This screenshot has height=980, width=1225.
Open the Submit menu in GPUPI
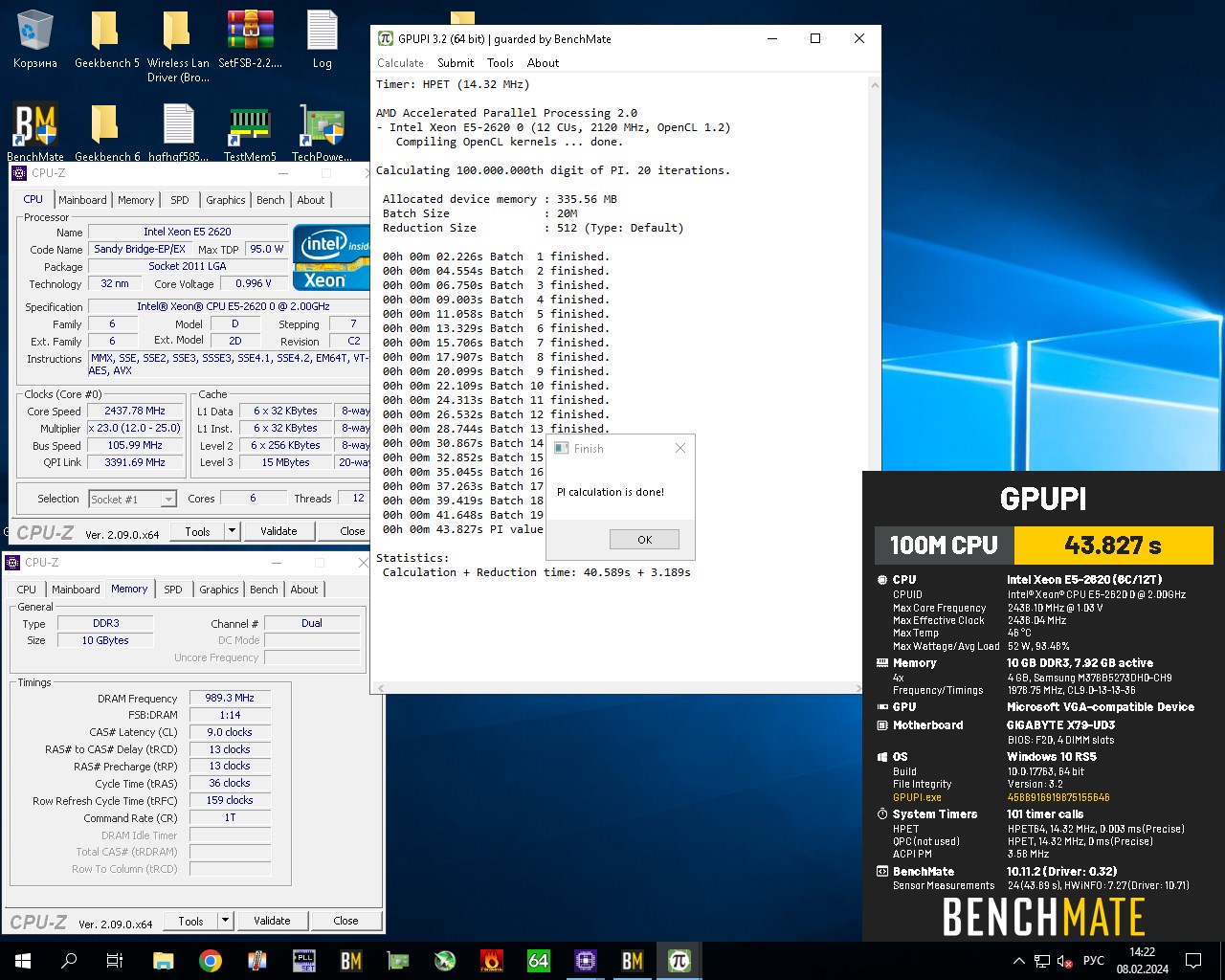click(x=456, y=63)
